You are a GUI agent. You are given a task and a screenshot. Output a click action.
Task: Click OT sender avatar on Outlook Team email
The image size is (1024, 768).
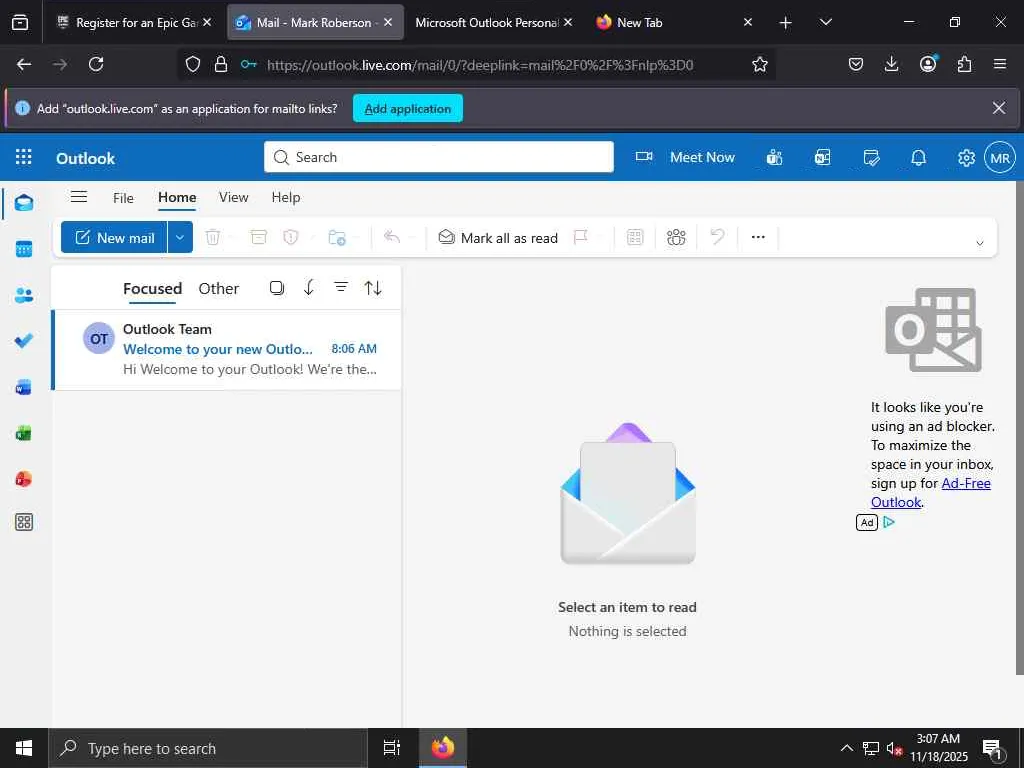pyautogui.click(x=99, y=338)
